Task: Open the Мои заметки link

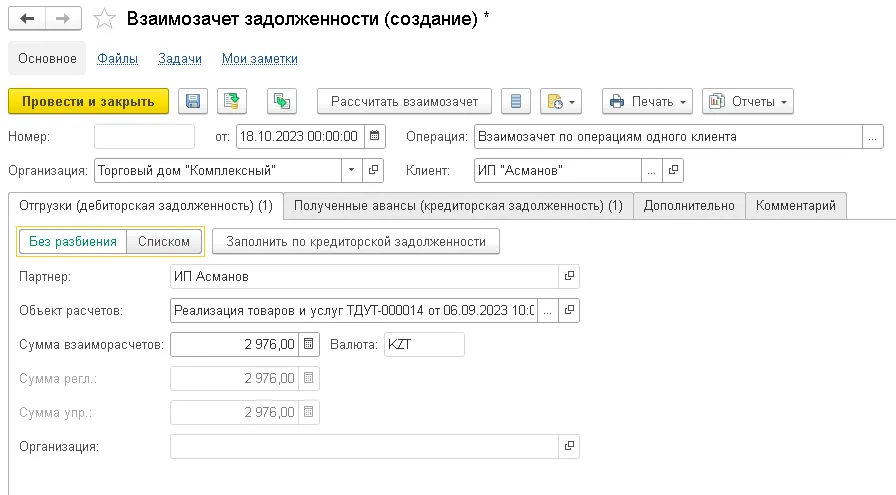Action: [x=259, y=58]
